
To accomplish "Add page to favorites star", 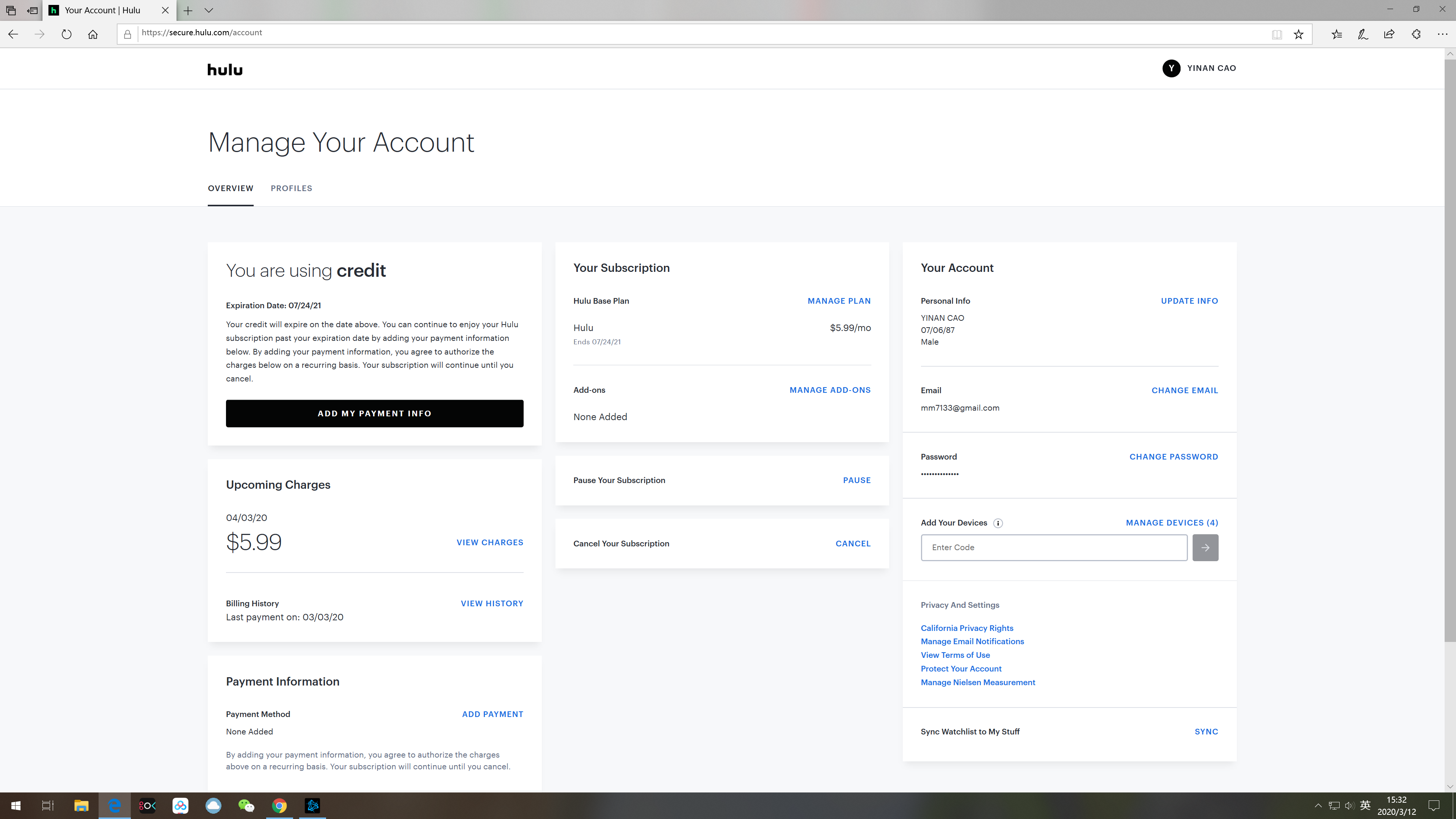I will [x=1298, y=35].
